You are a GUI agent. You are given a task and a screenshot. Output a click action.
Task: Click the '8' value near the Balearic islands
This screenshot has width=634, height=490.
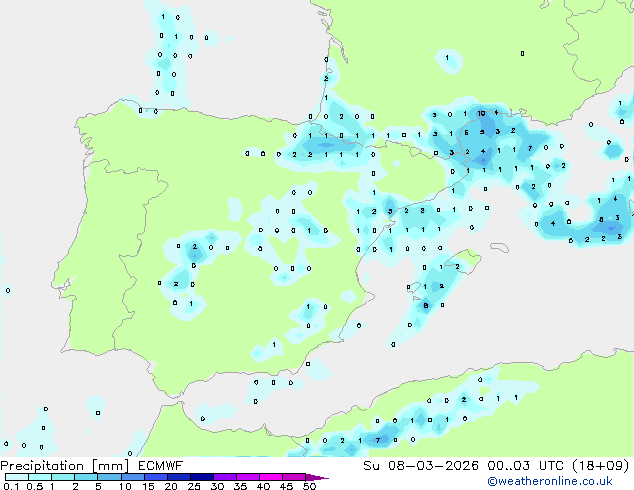coord(426,306)
